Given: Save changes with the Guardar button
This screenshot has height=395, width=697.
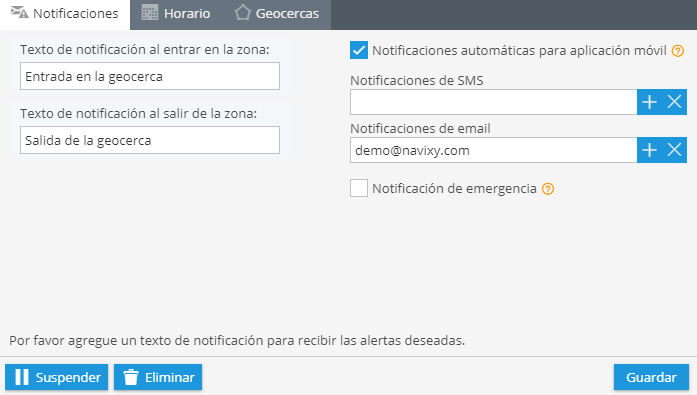Looking at the screenshot, I should click(x=651, y=377).
